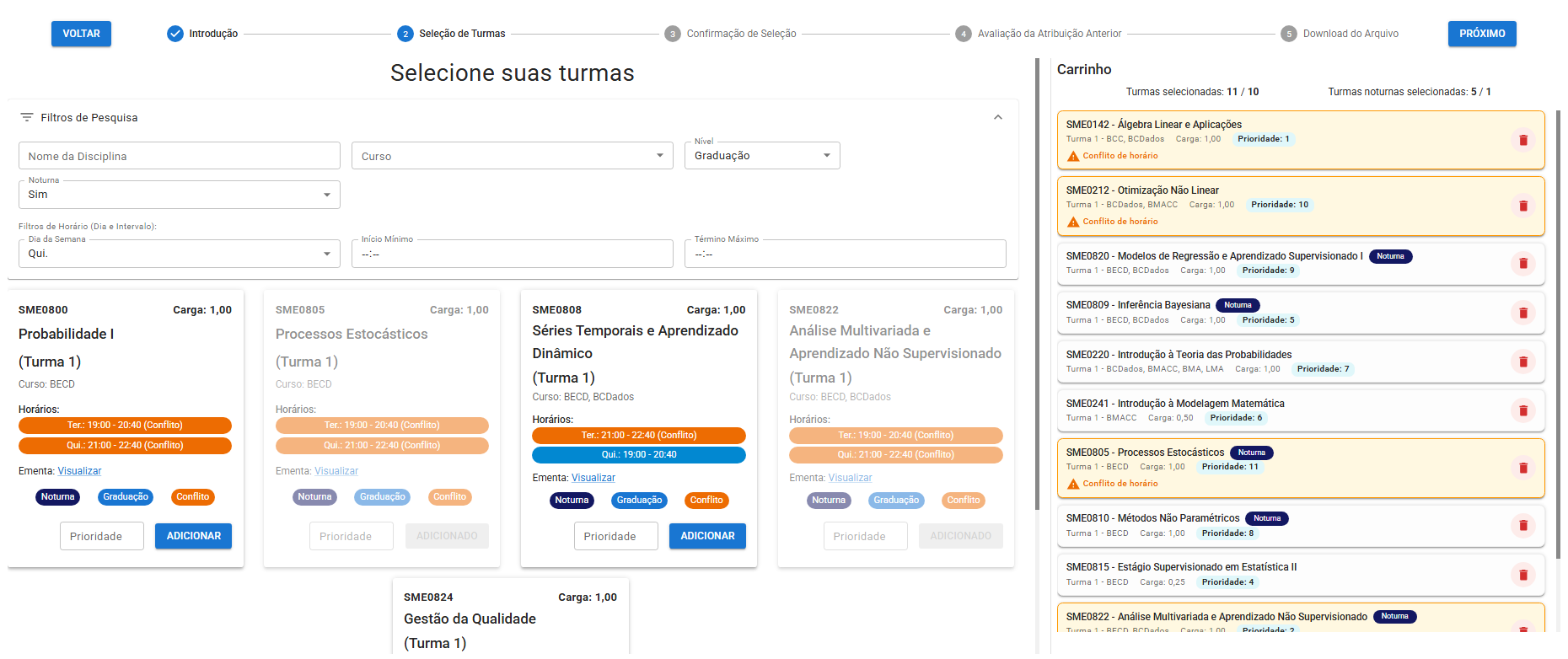View ementa of Probabilidade I
Image resolution: width=1568 pixels, height=659 pixels.
pyautogui.click(x=79, y=471)
